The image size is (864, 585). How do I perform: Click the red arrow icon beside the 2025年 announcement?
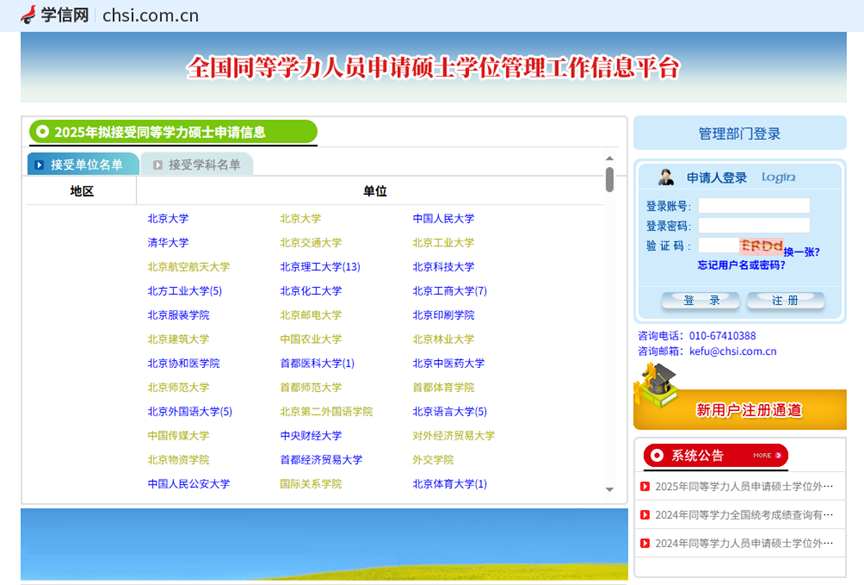tap(645, 486)
